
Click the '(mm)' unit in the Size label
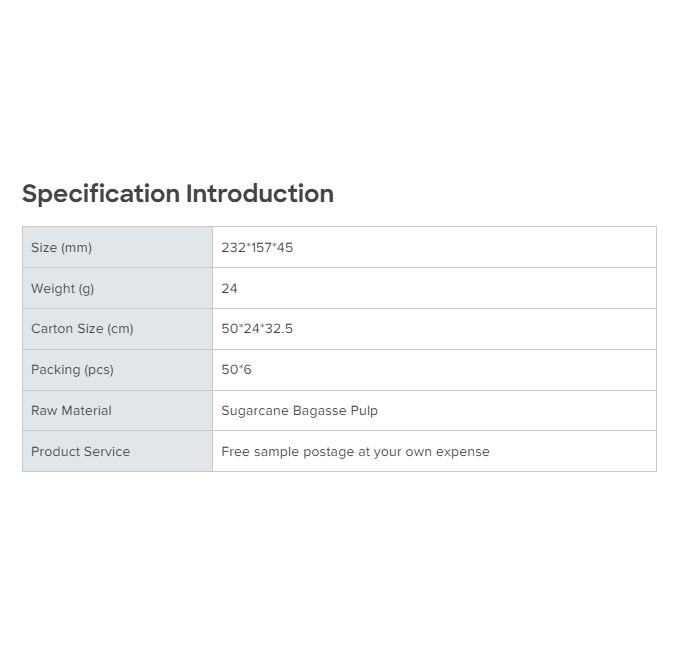click(76, 248)
